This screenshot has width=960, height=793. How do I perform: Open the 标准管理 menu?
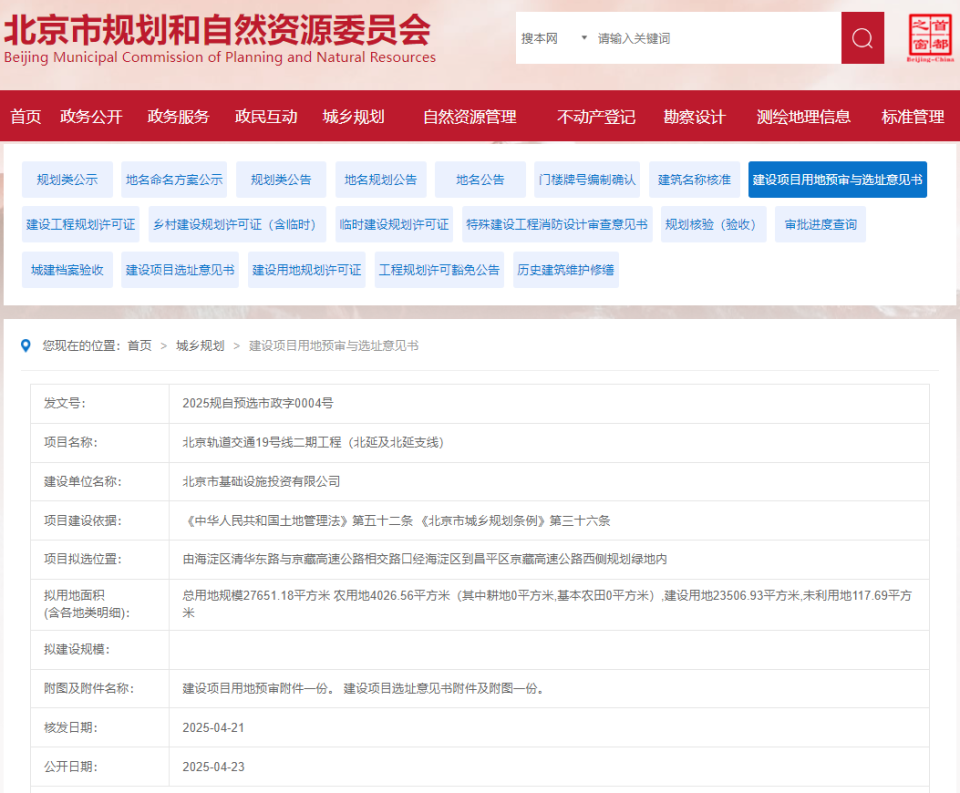click(912, 116)
